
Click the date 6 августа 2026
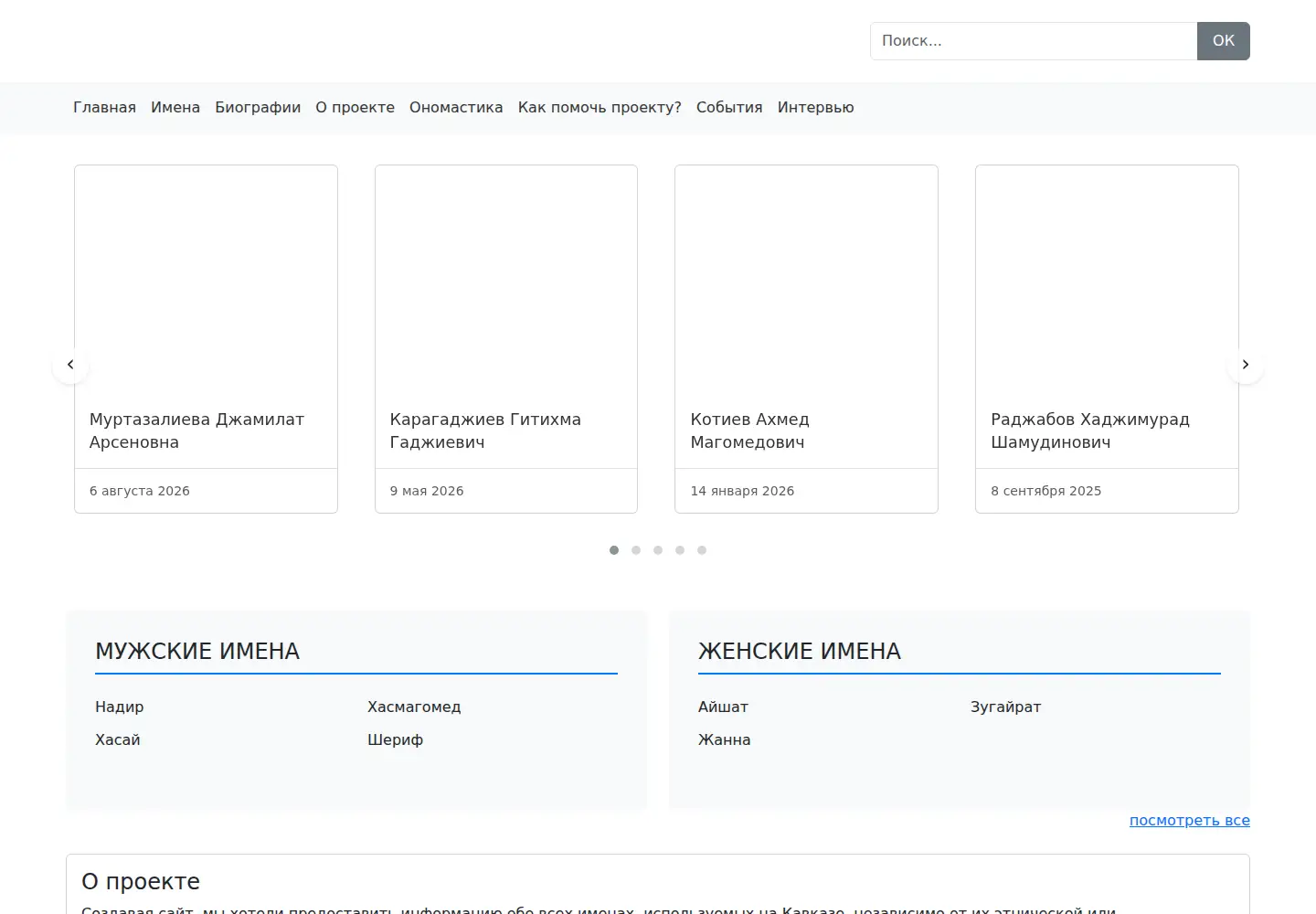(140, 491)
